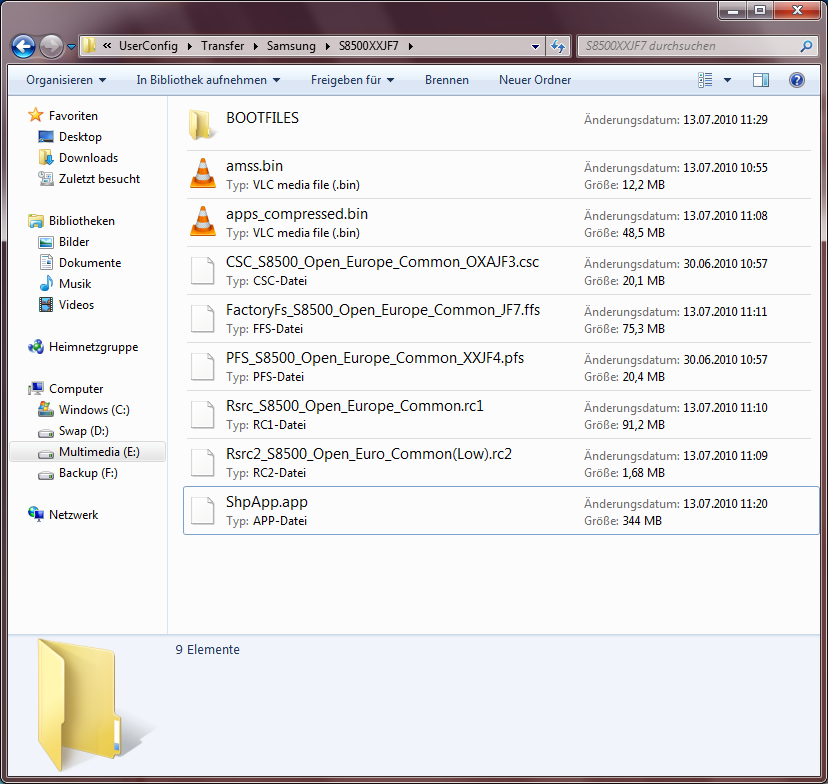Viewport: 828px width, 784px height.
Task: Select Rsrc2_S8500 .rc2 file icon
Action: tap(203, 462)
